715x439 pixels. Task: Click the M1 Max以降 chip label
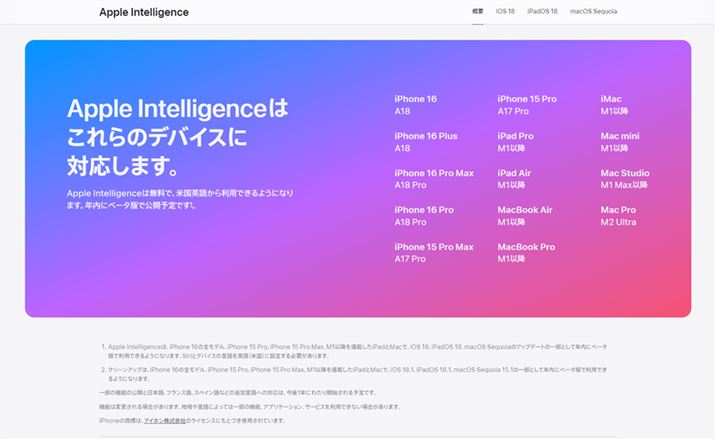[x=624, y=185]
